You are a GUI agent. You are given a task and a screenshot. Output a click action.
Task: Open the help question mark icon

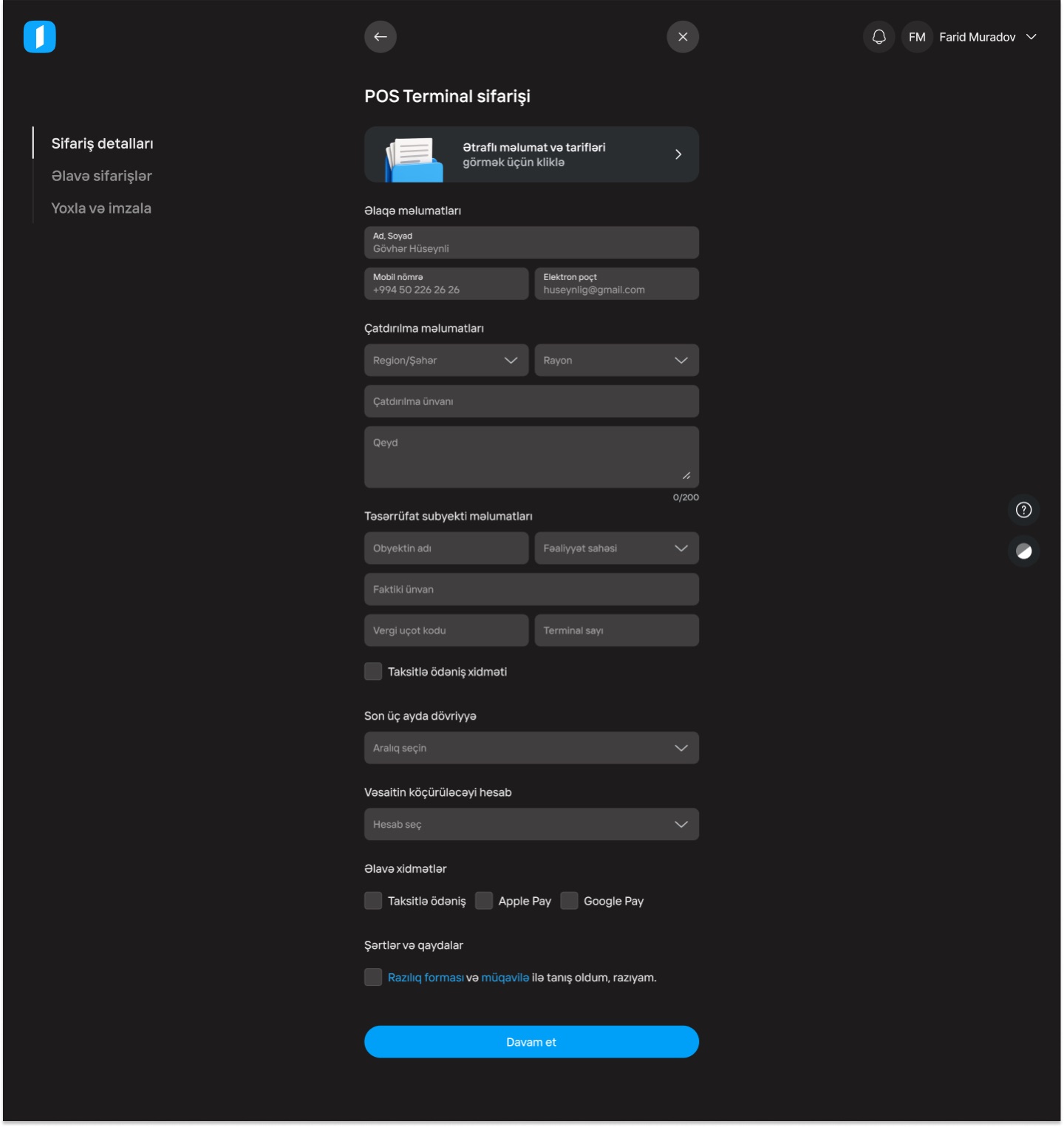[1024, 510]
